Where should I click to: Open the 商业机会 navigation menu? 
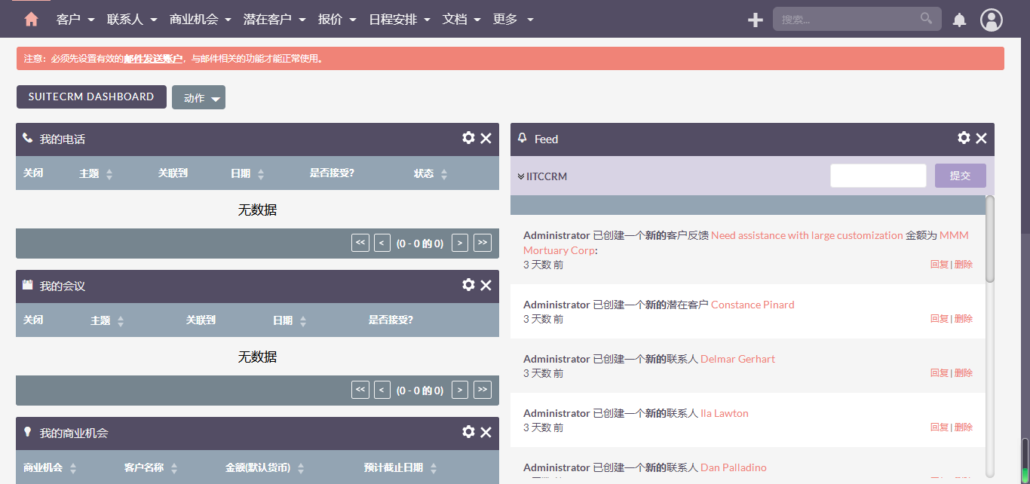(201, 19)
